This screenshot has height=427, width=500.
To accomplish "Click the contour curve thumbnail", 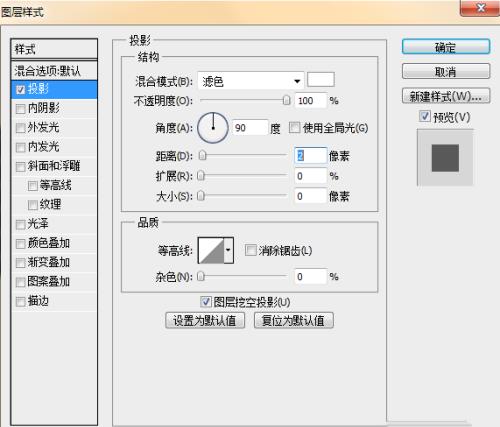I will tap(211, 251).
